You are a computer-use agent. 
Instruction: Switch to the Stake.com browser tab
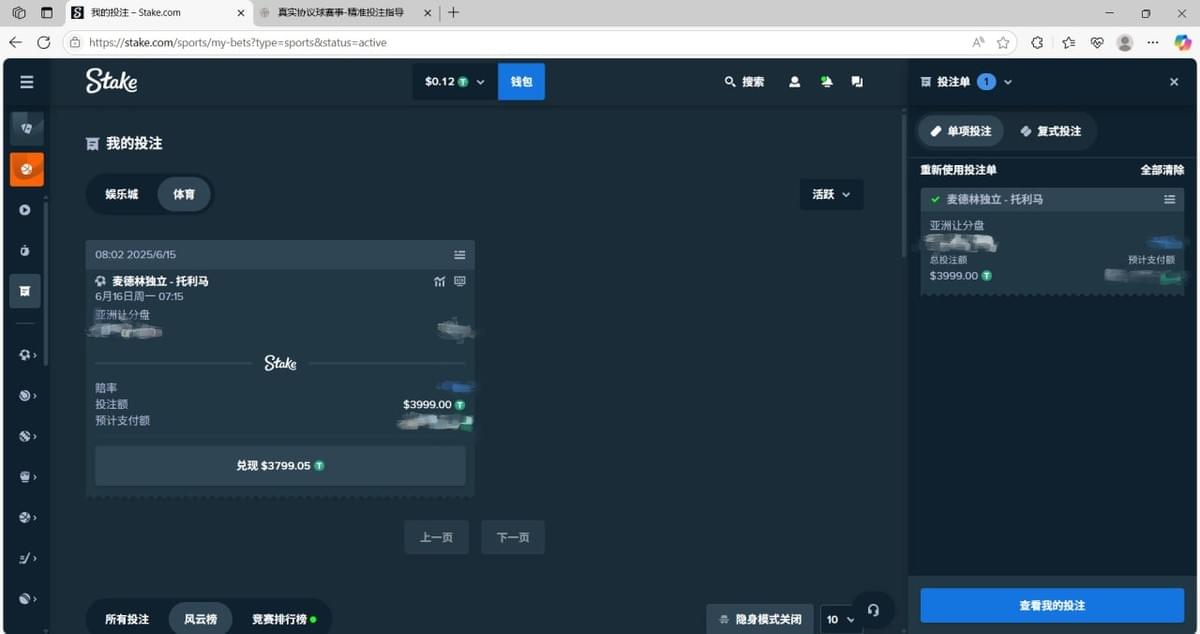pyautogui.click(x=159, y=13)
